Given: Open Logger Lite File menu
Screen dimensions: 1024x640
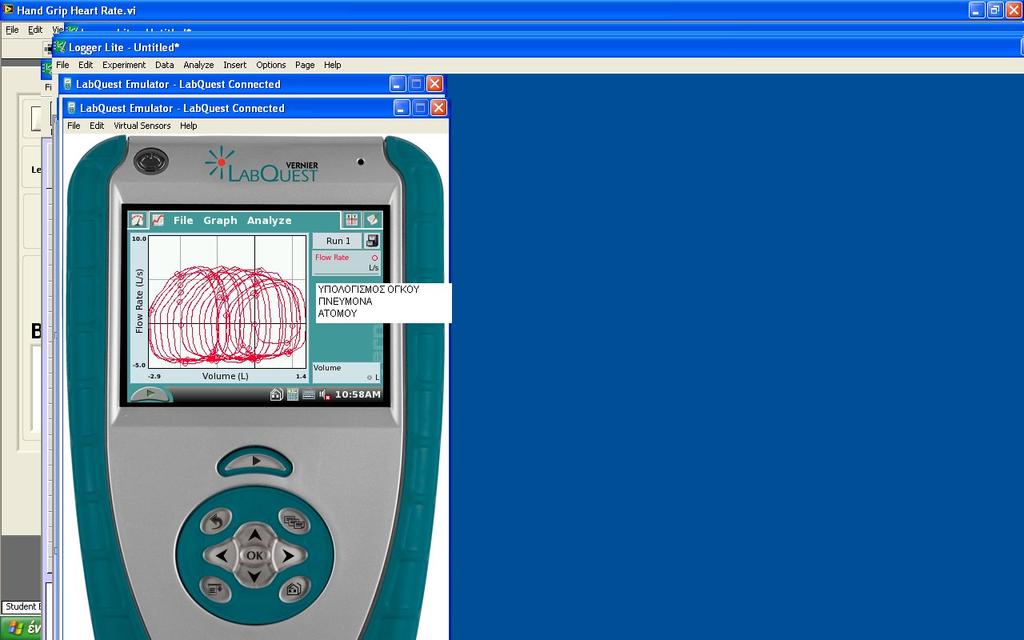Looking at the screenshot, I should click(63, 65).
